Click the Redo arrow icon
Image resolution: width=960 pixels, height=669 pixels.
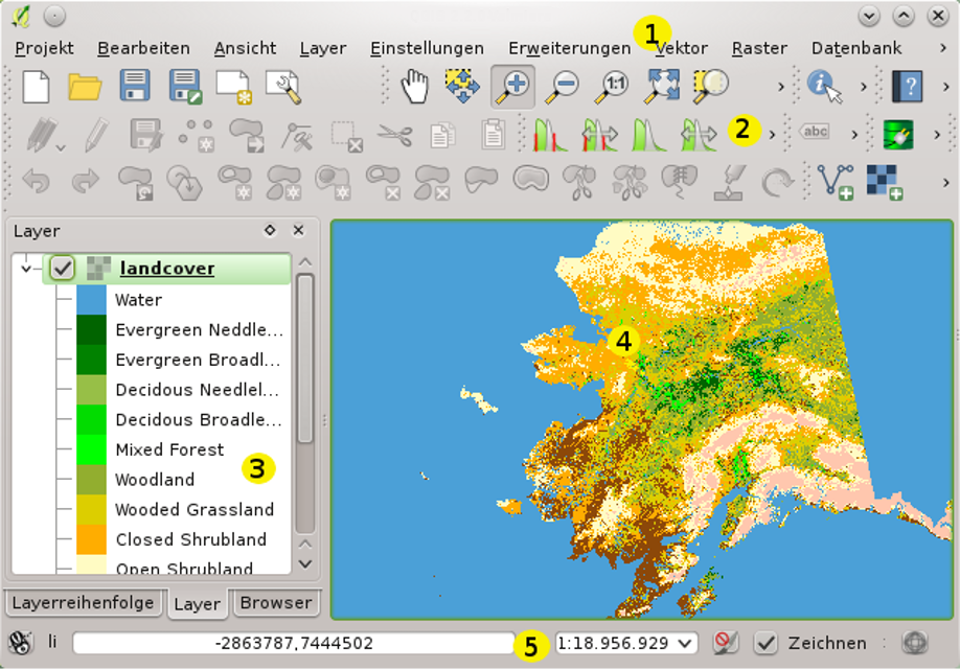coord(85,182)
